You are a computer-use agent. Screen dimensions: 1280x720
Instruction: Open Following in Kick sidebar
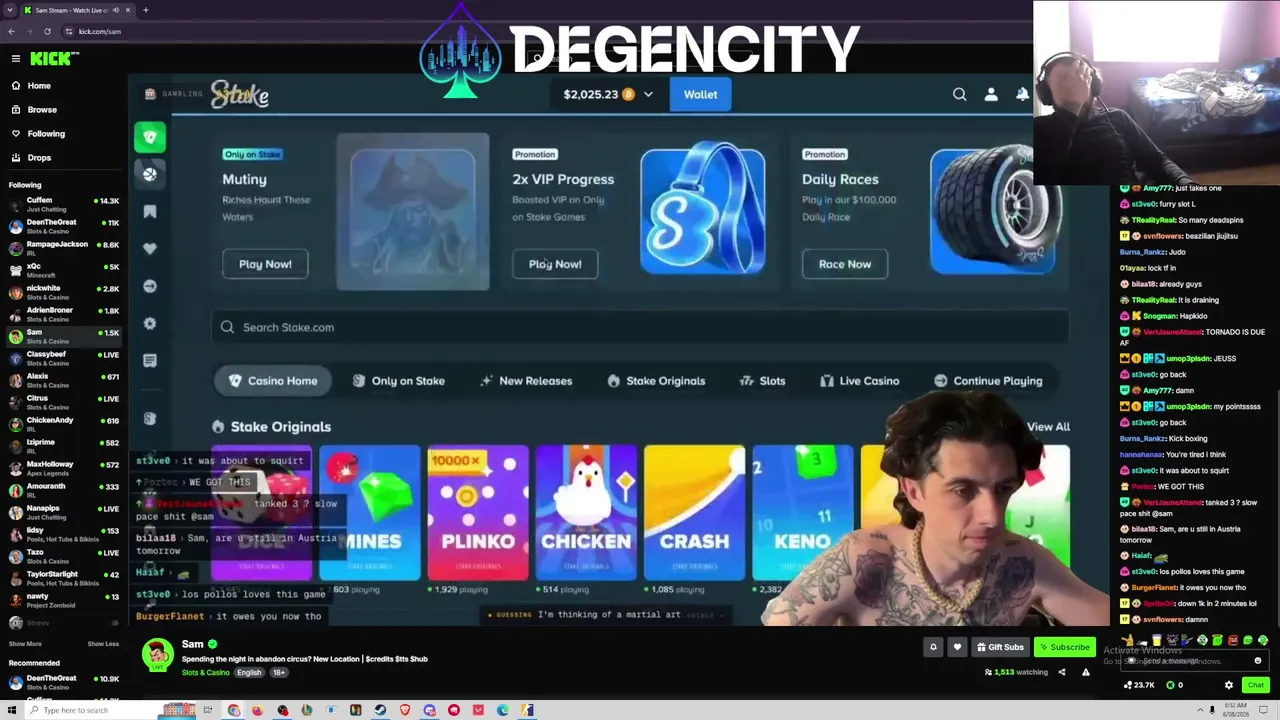coord(46,134)
